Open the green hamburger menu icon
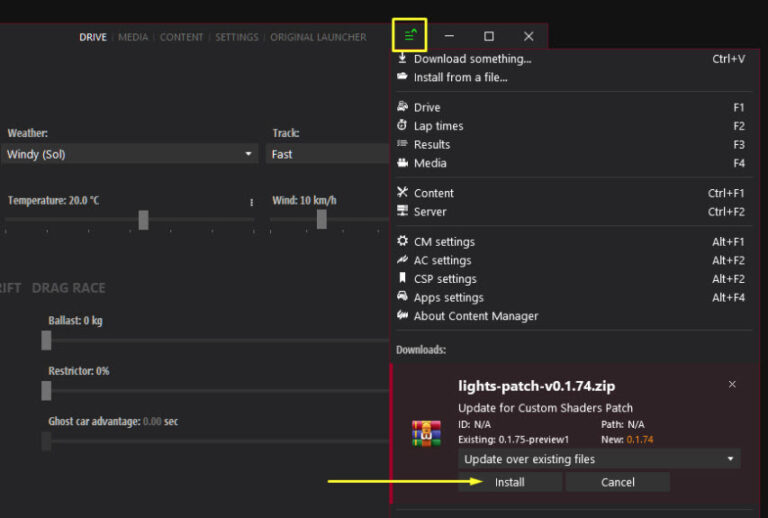 (x=410, y=36)
